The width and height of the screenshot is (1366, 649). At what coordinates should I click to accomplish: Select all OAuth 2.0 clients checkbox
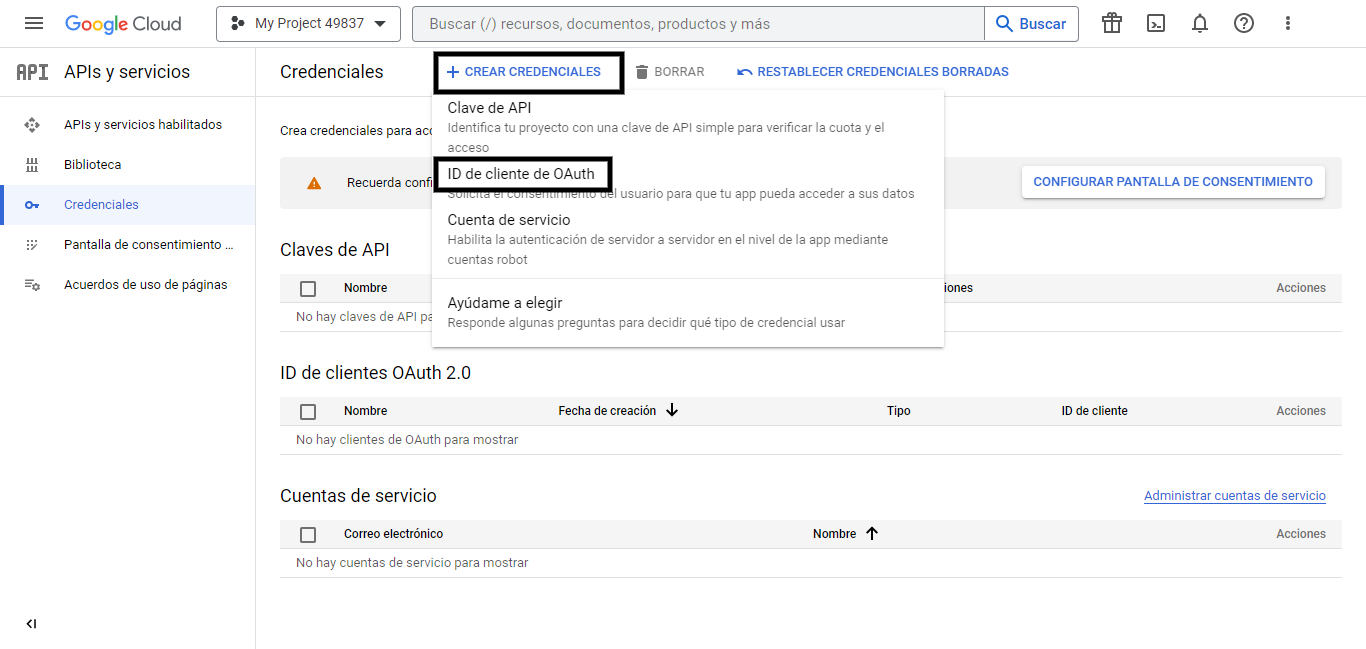(308, 411)
